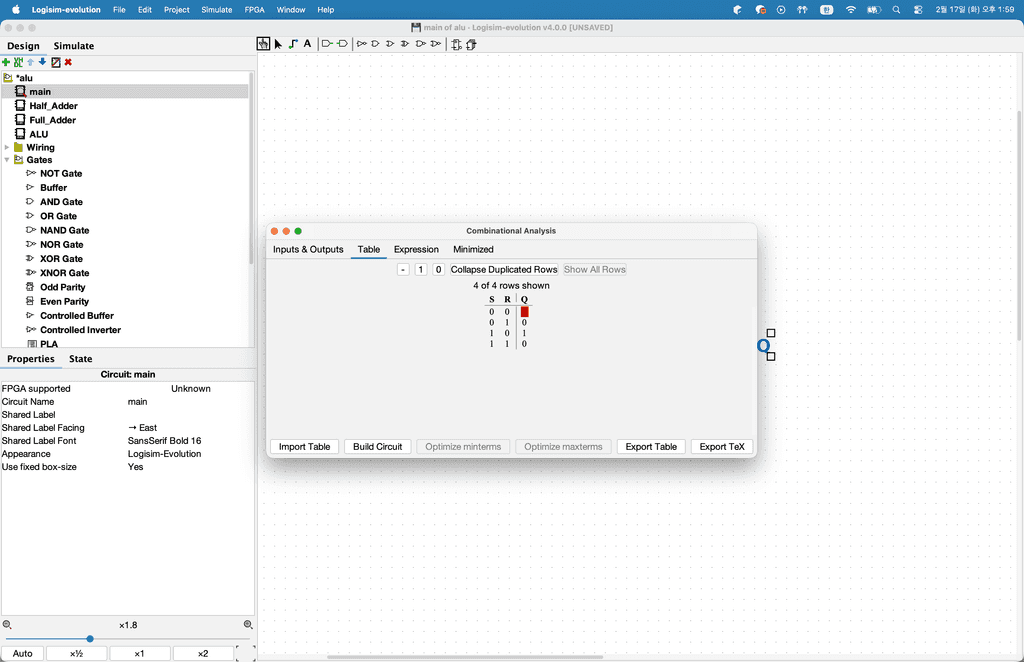Image resolution: width=1024 pixels, height=662 pixels.
Task: Select XOR Gate in component tree
Action: 61,258
